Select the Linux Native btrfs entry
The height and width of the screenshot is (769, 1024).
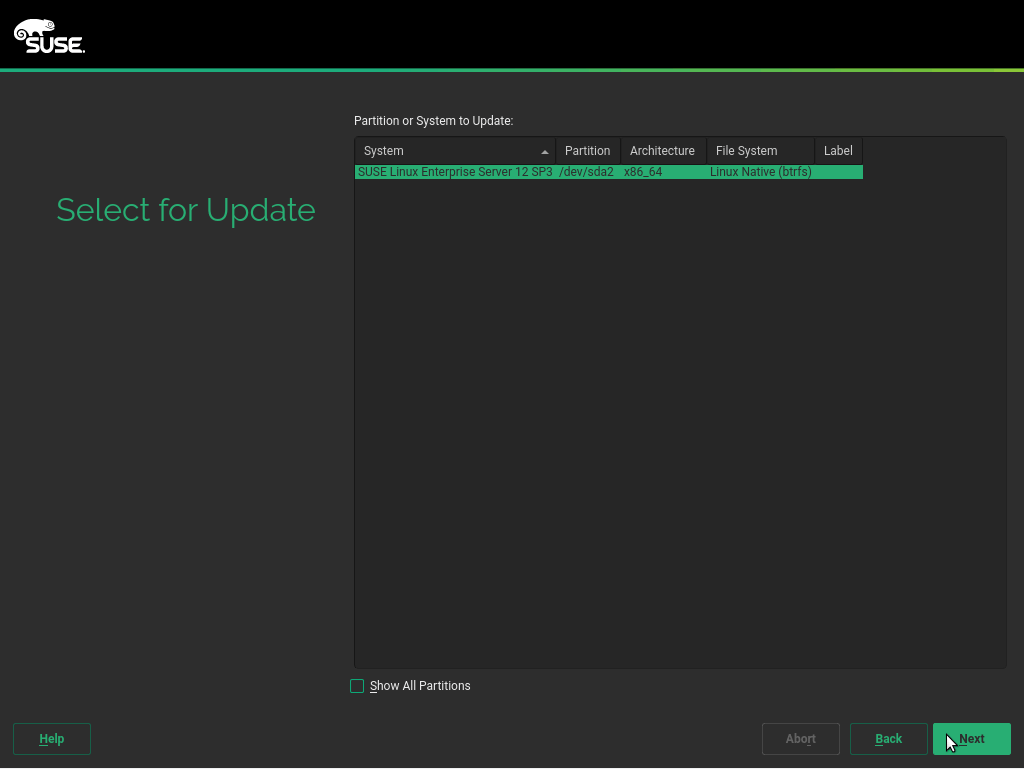(760, 171)
